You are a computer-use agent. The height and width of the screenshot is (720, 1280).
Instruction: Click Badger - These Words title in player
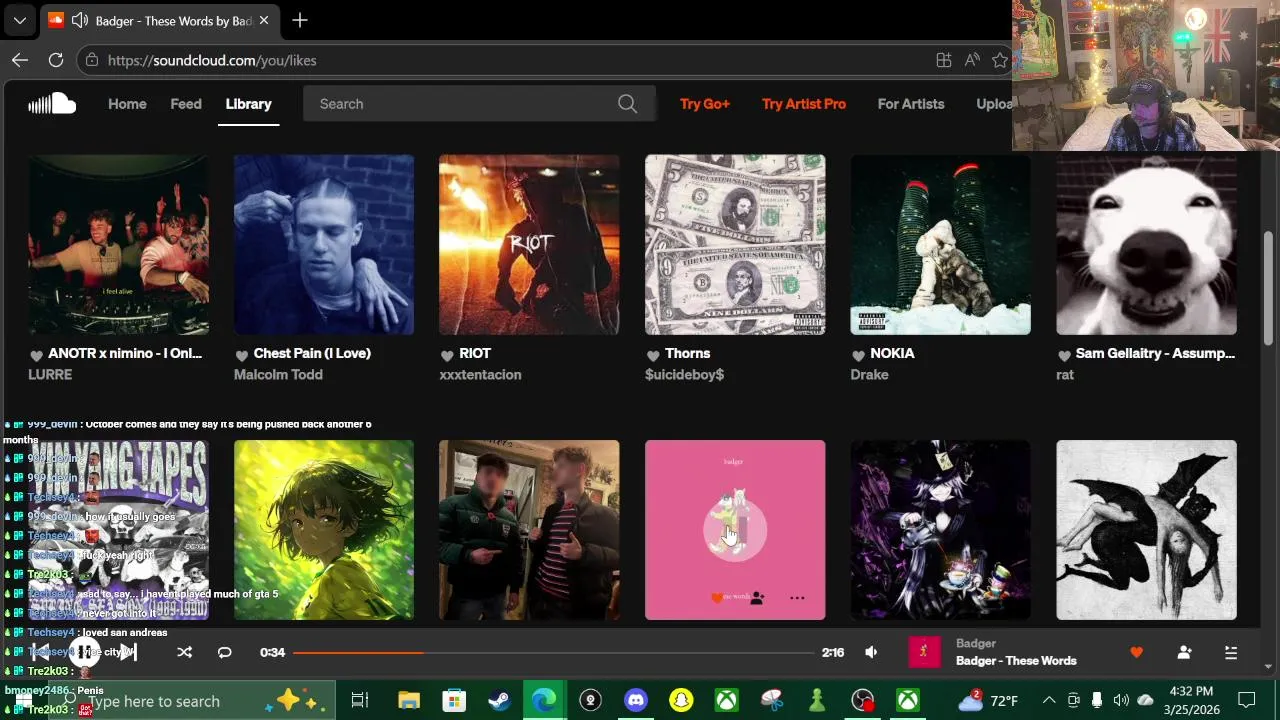coord(1016,661)
